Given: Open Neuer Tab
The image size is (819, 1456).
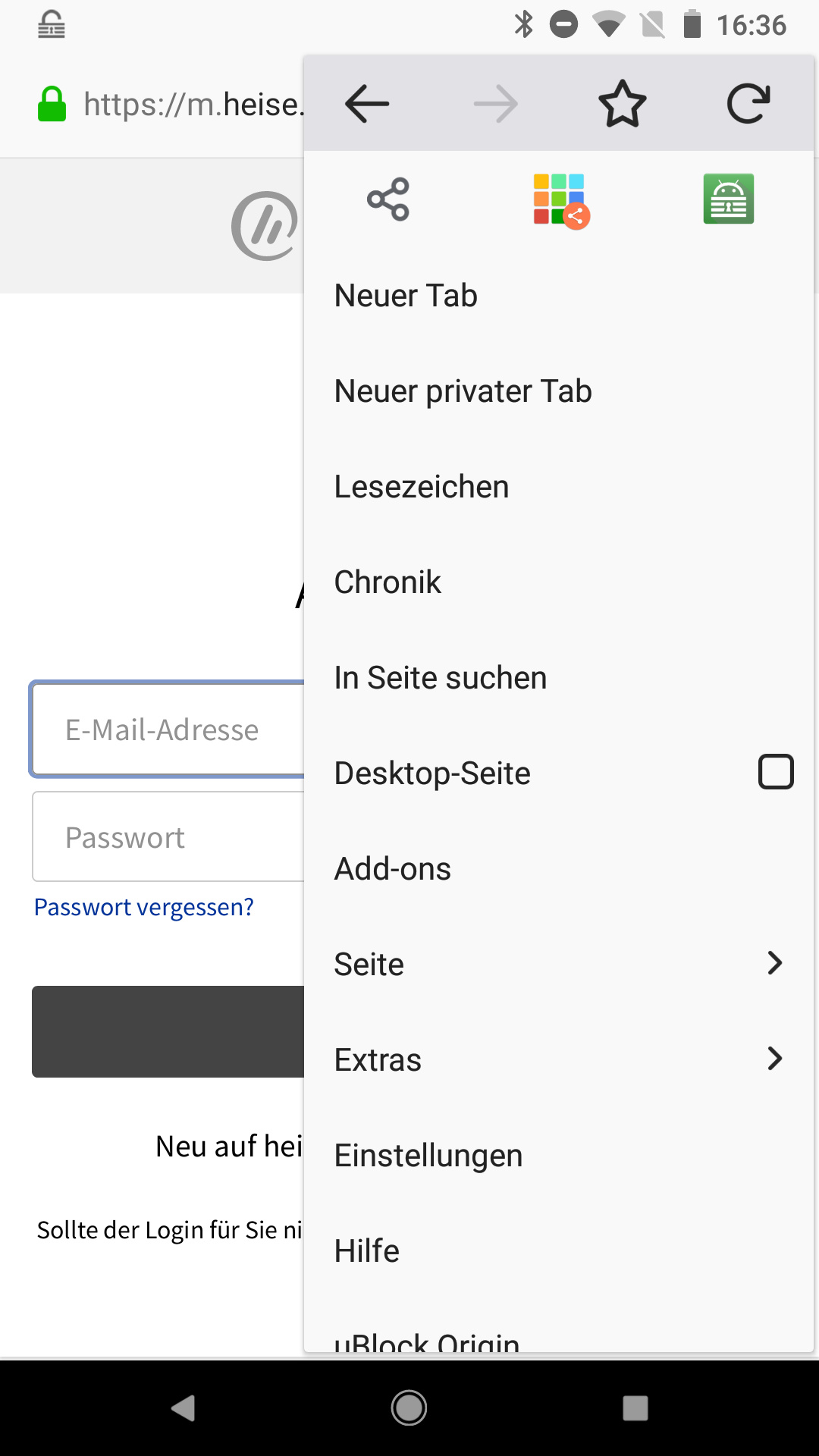Looking at the screenshot, I should (406, 296).
